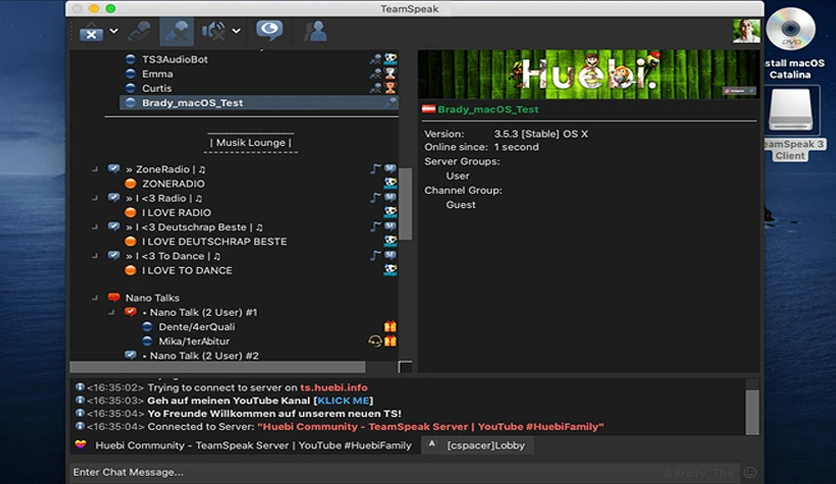The height and width of the screenshot is (484, 836).
Task: Click the subscribed icon on I <3 Radio channel
Action: pos(114,197)
